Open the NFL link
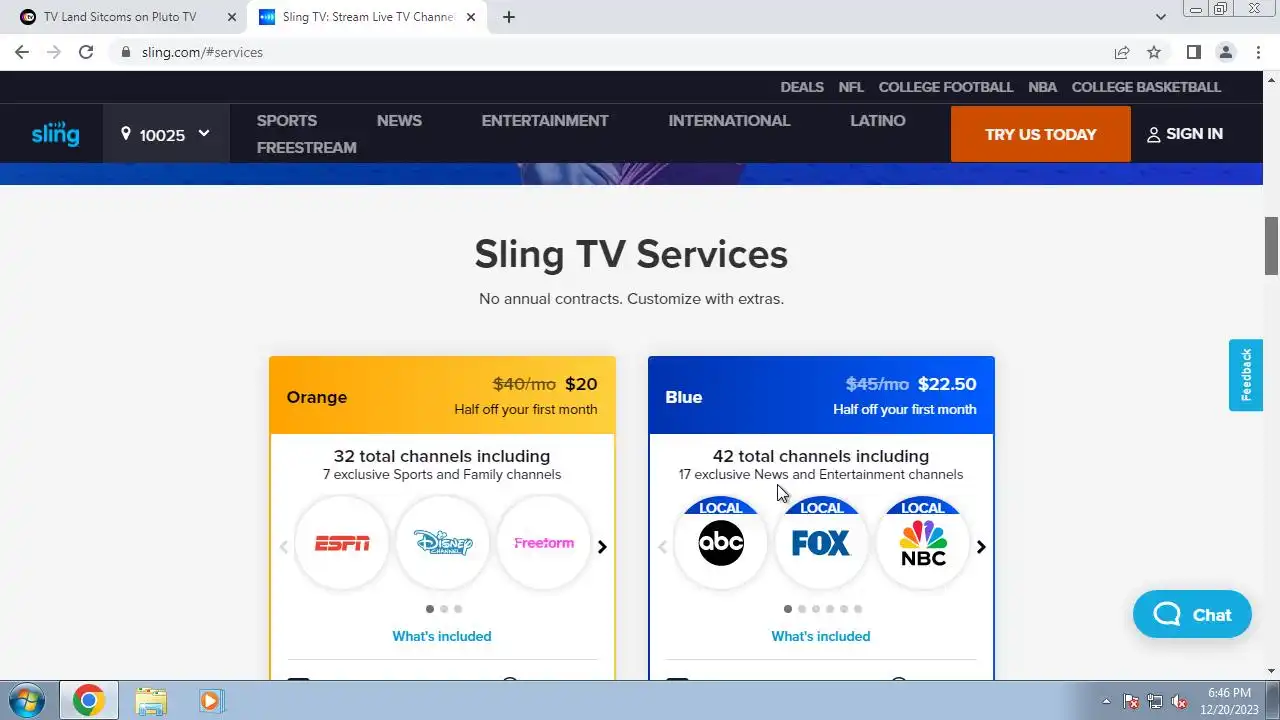Image resolution: width=1280 pixels, height=720 pixels. (x=851, y=87)
